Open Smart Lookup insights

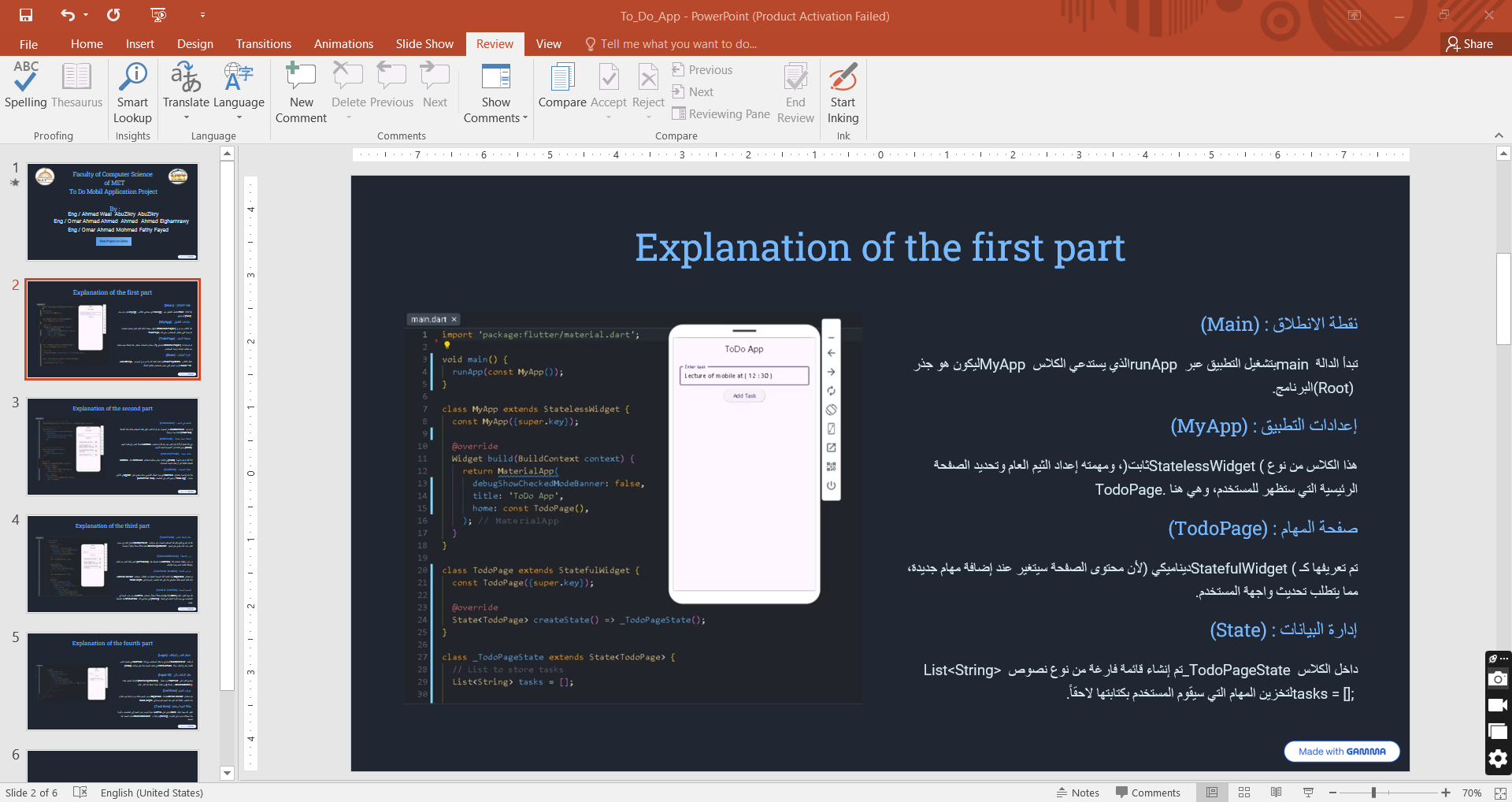pyautogui.click(x=132, y=93)
